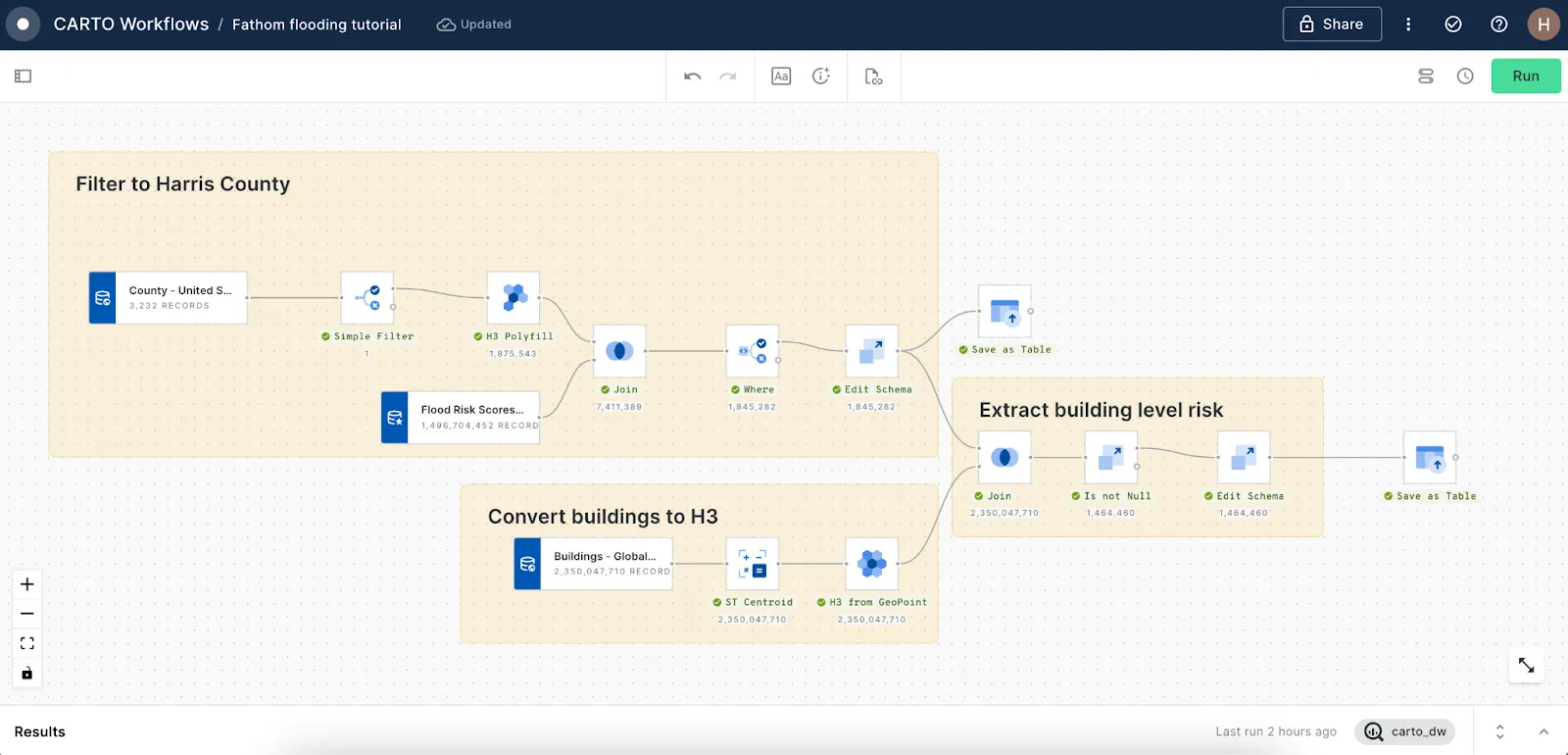This screenshot has height=755, width=1568.
Task: Toggle the canvas lock
Action: click(27, 673)
